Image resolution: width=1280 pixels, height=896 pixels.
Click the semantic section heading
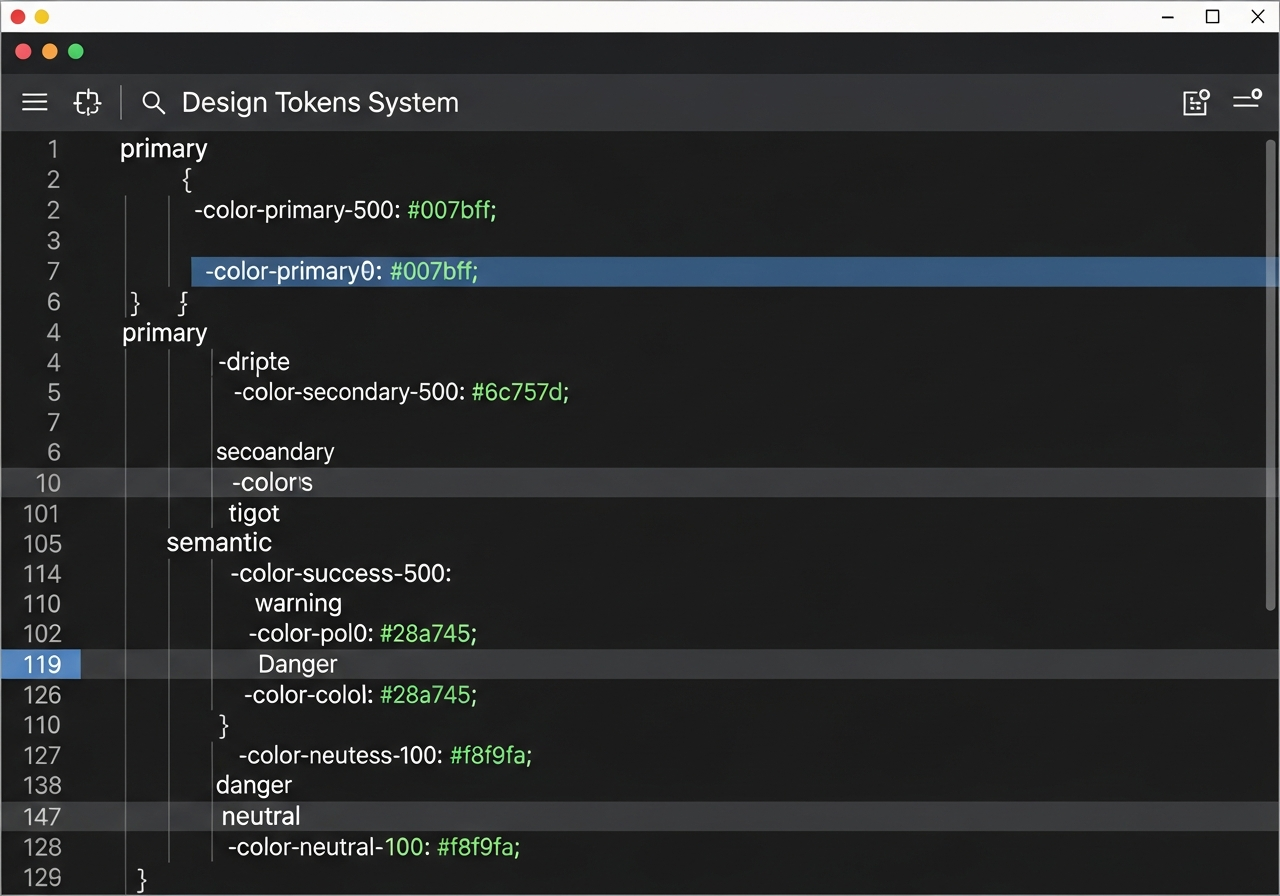(x=219, y=543)
